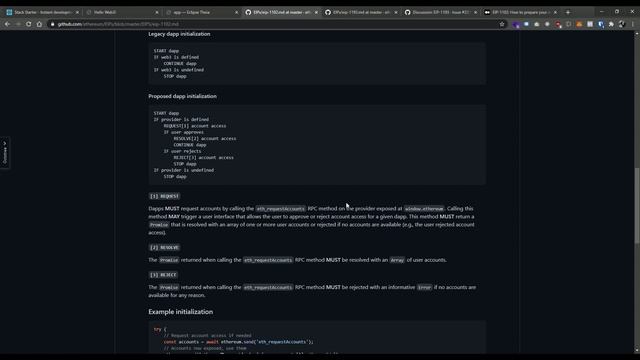Click the purple extension icon in toolbar

click(516, 24)
